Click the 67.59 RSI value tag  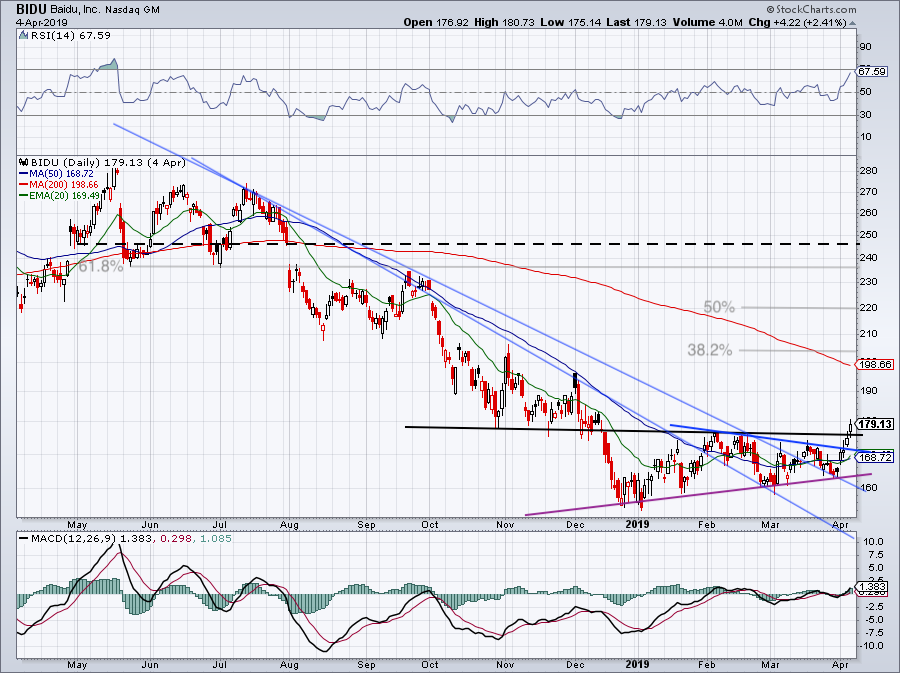[x=871, y=72]
